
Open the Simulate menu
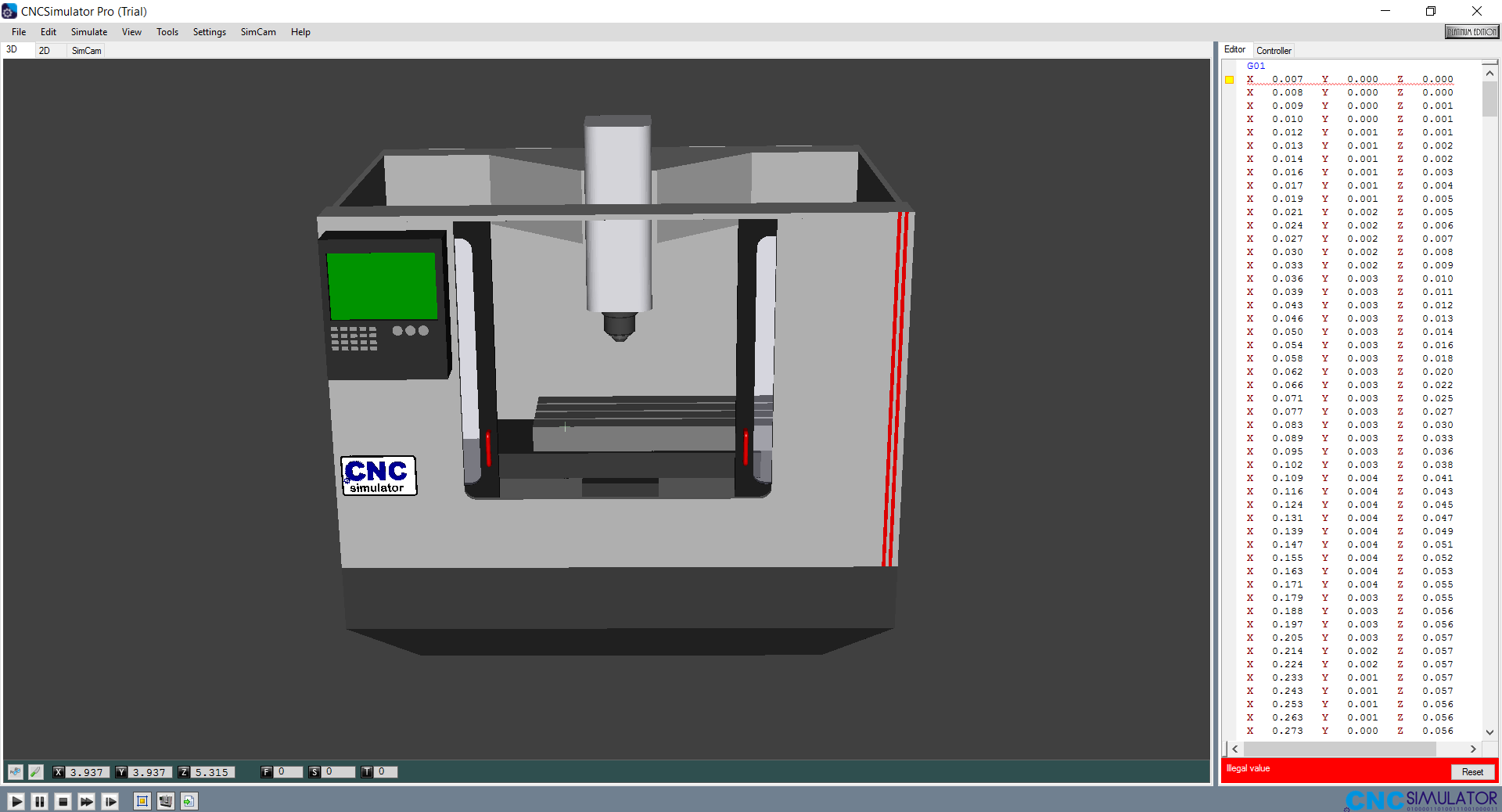[x=89, y=32]
